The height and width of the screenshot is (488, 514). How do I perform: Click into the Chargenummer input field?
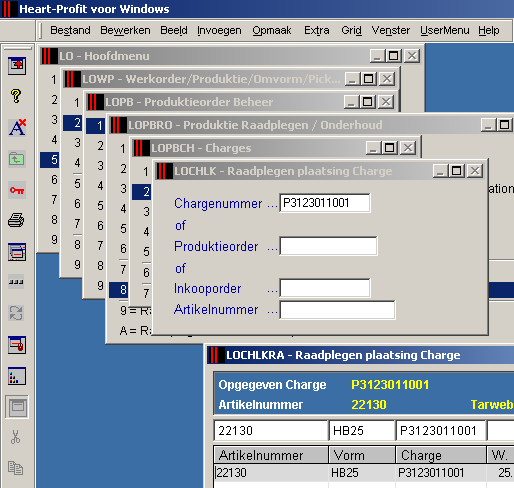[x=325, y=203]
